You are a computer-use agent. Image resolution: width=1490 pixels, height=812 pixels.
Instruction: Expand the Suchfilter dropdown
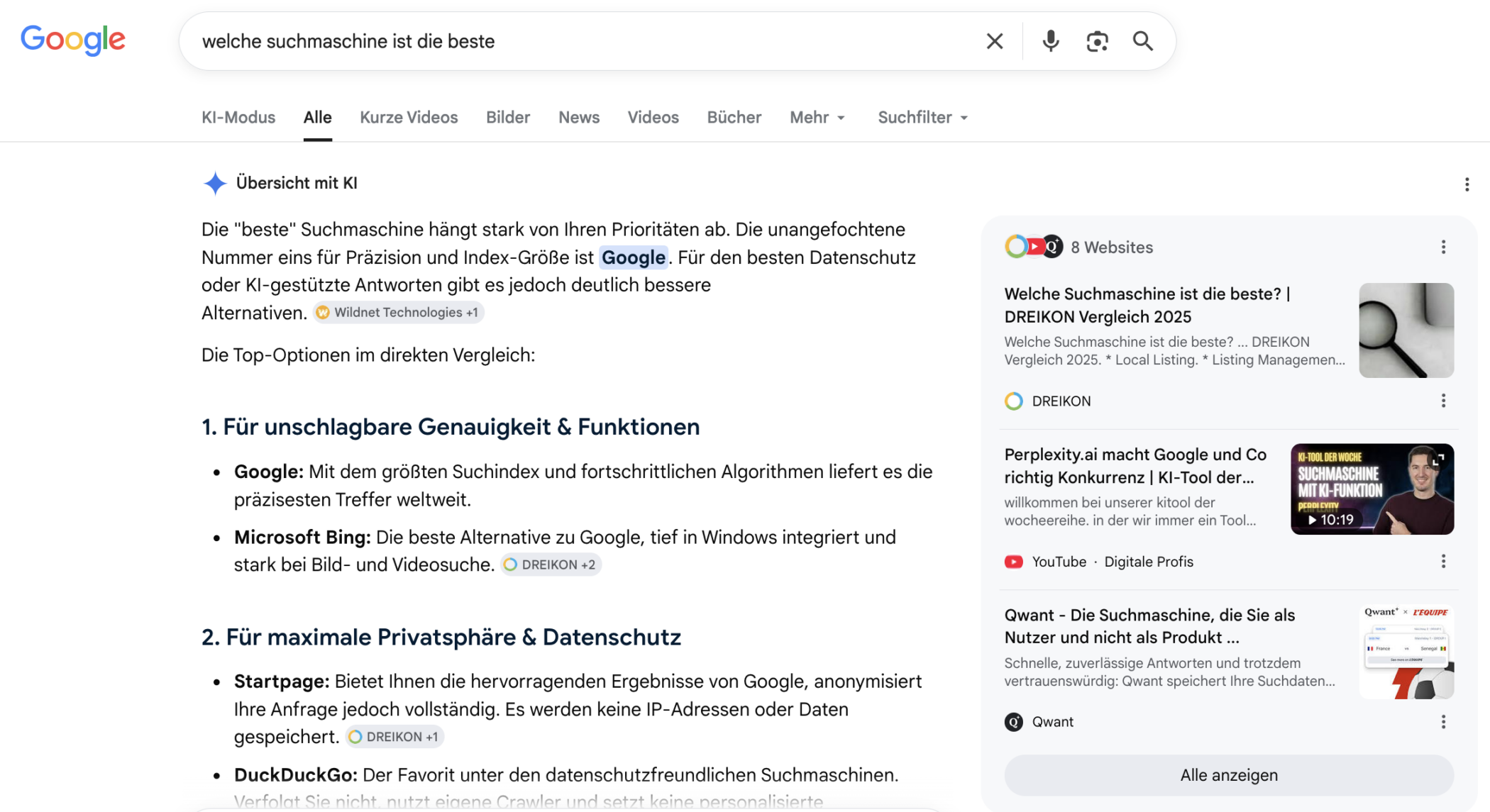coord(923,117)
